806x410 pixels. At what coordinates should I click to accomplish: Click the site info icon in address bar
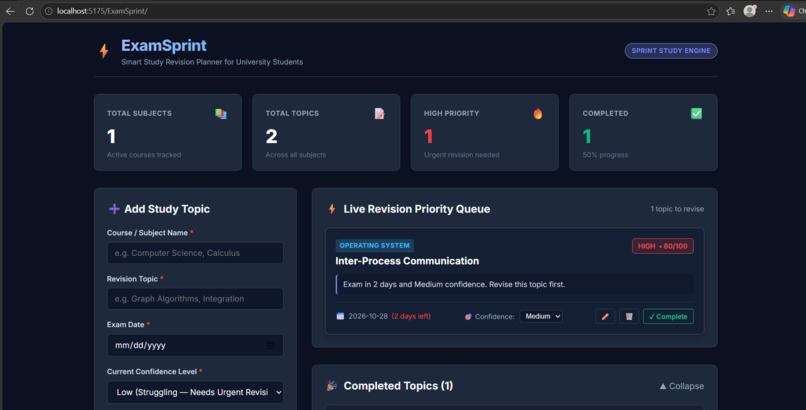click(x=49, y=11)
